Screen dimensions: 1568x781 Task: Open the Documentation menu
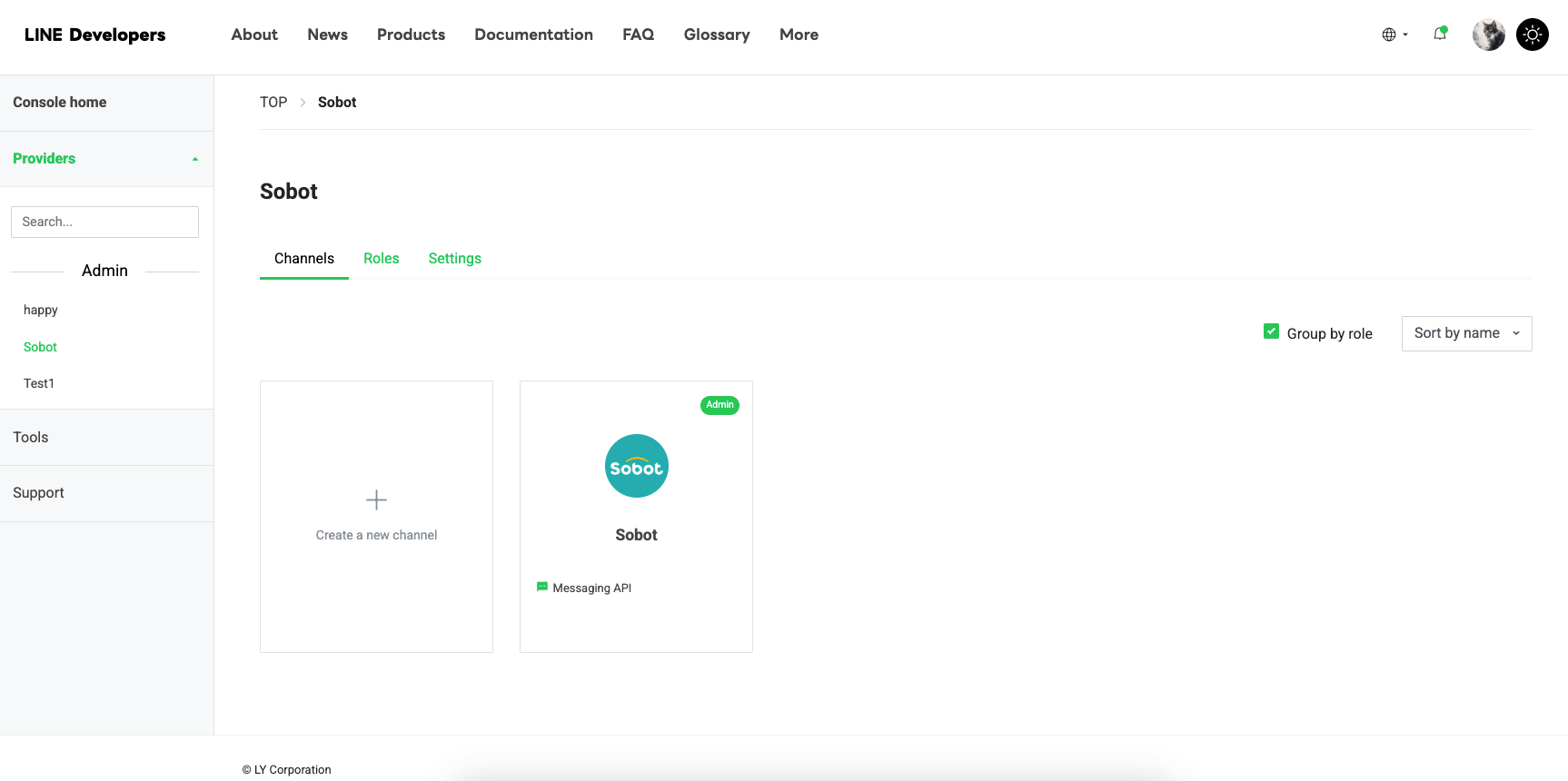533,35
